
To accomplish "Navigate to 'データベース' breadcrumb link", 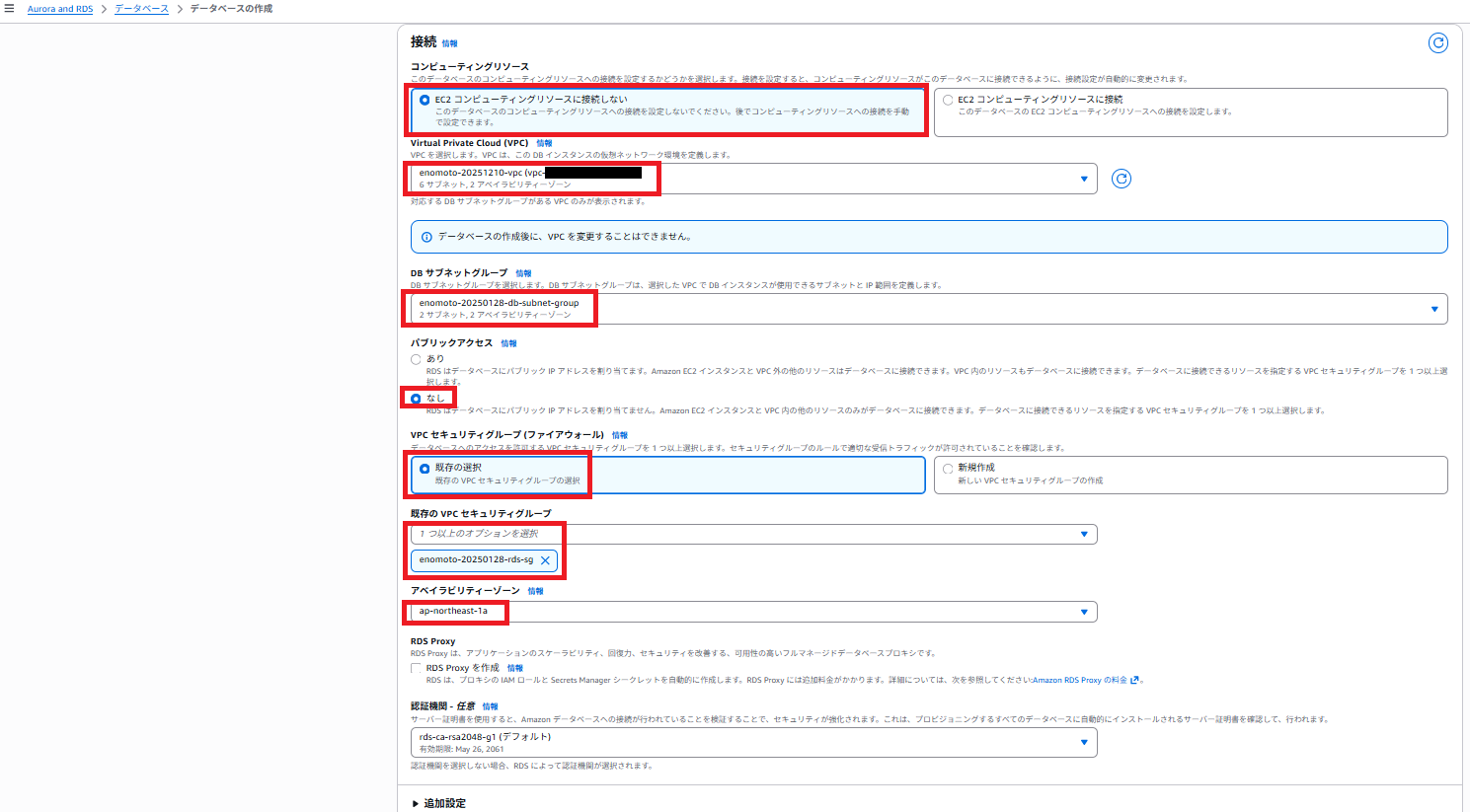I will (x=141, y=9).
